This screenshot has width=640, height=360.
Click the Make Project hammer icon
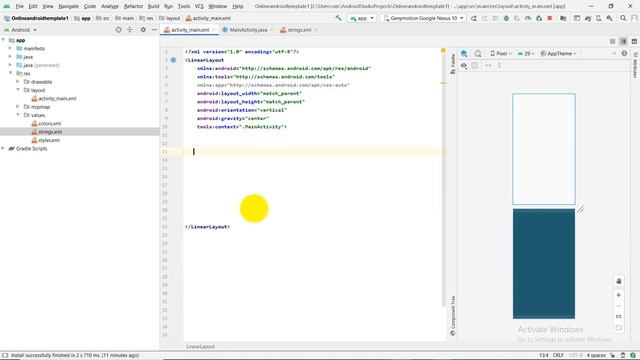click(x=338, y=18)
